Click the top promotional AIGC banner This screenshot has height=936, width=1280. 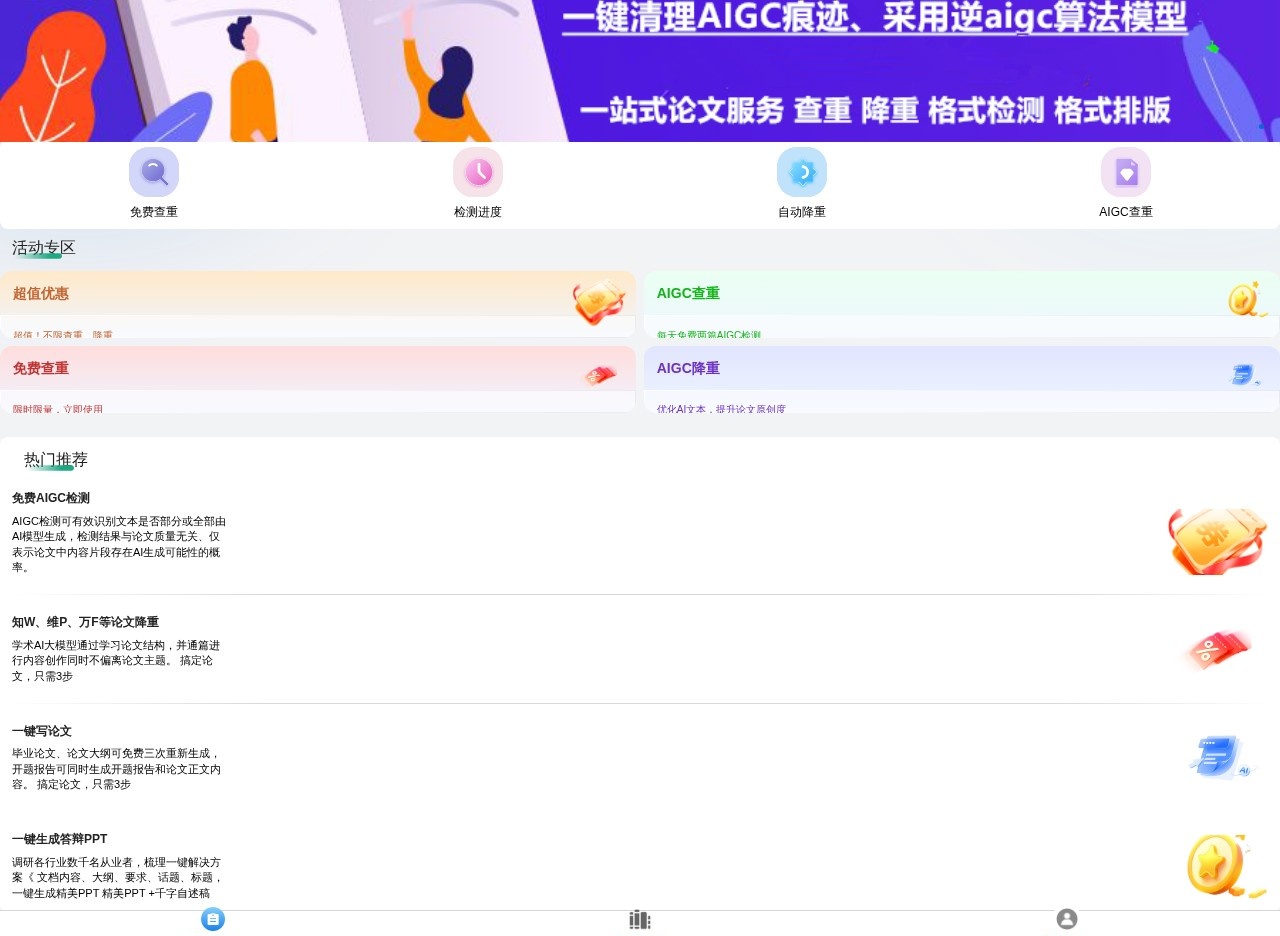[640, 70]
